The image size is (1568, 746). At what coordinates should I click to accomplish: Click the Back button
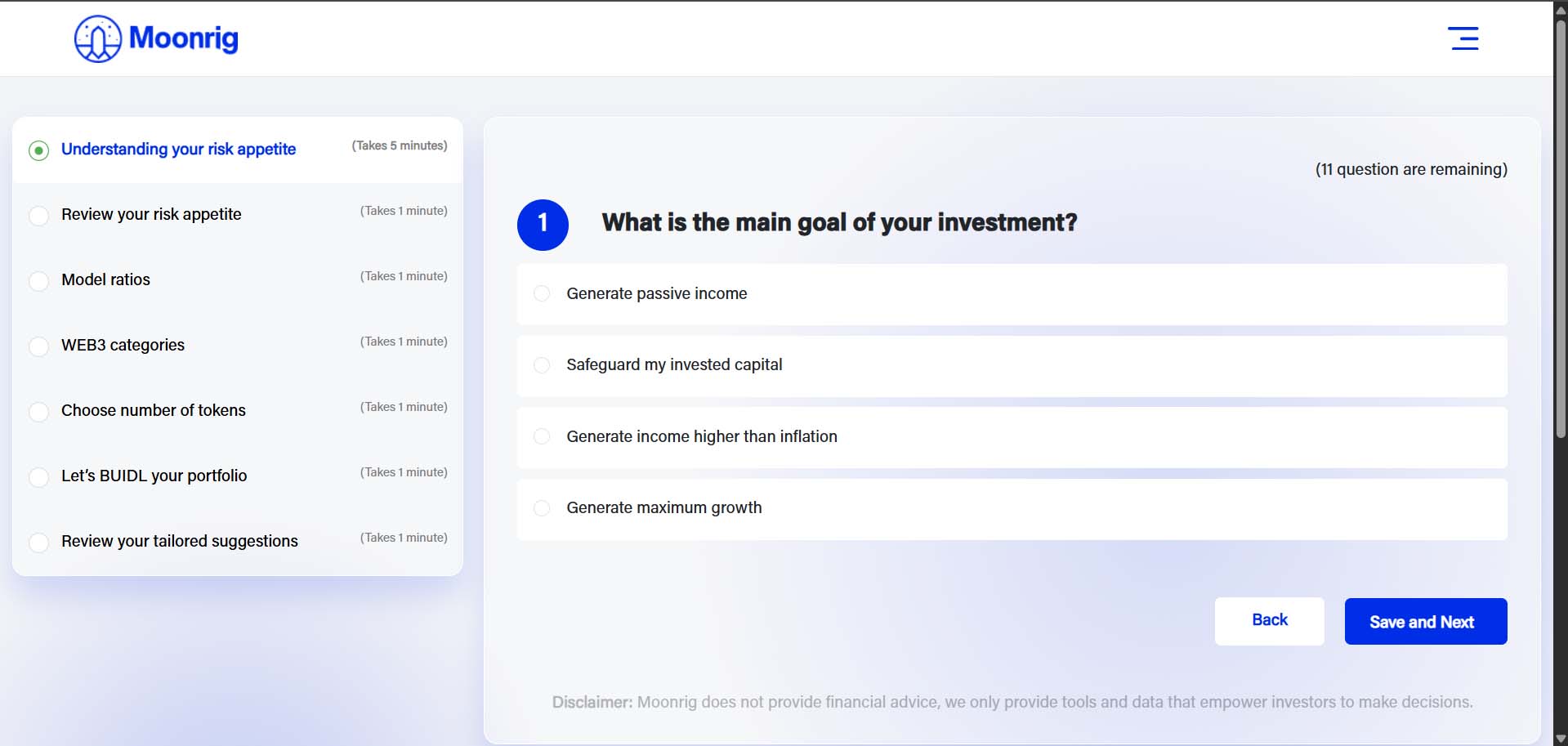pyautogui.click(x=1269, y=621)
